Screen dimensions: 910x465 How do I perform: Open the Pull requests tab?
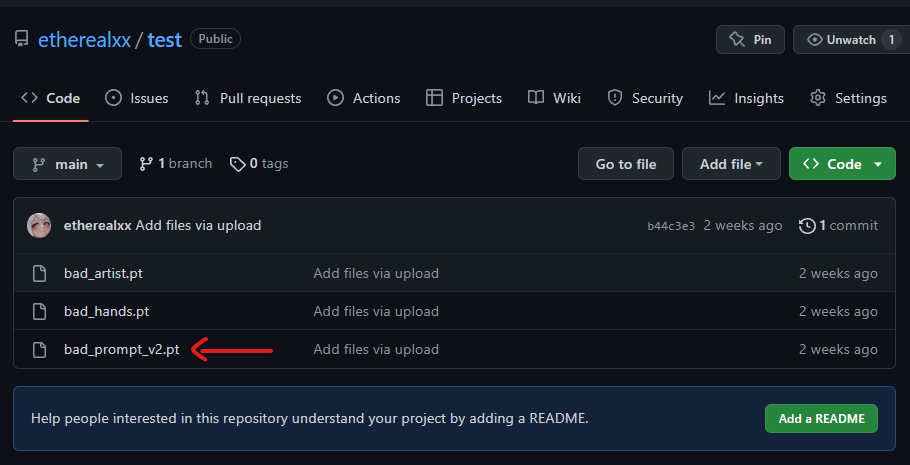coord(248,98)
